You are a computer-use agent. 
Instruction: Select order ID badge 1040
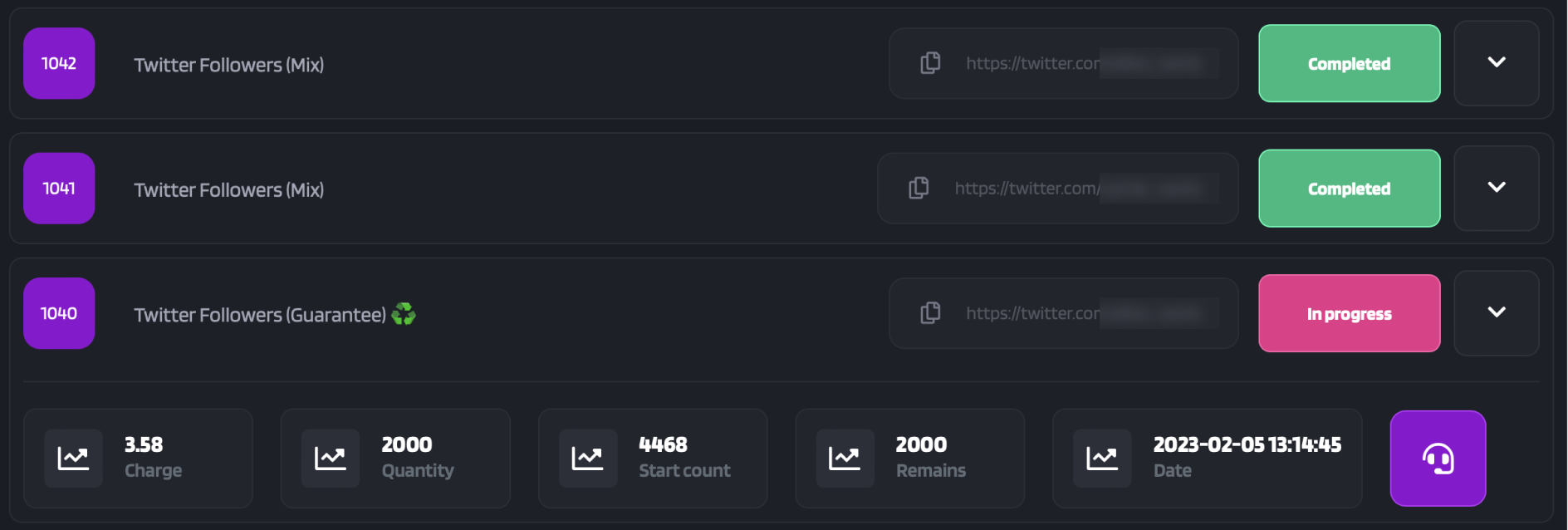coord(59,313)
